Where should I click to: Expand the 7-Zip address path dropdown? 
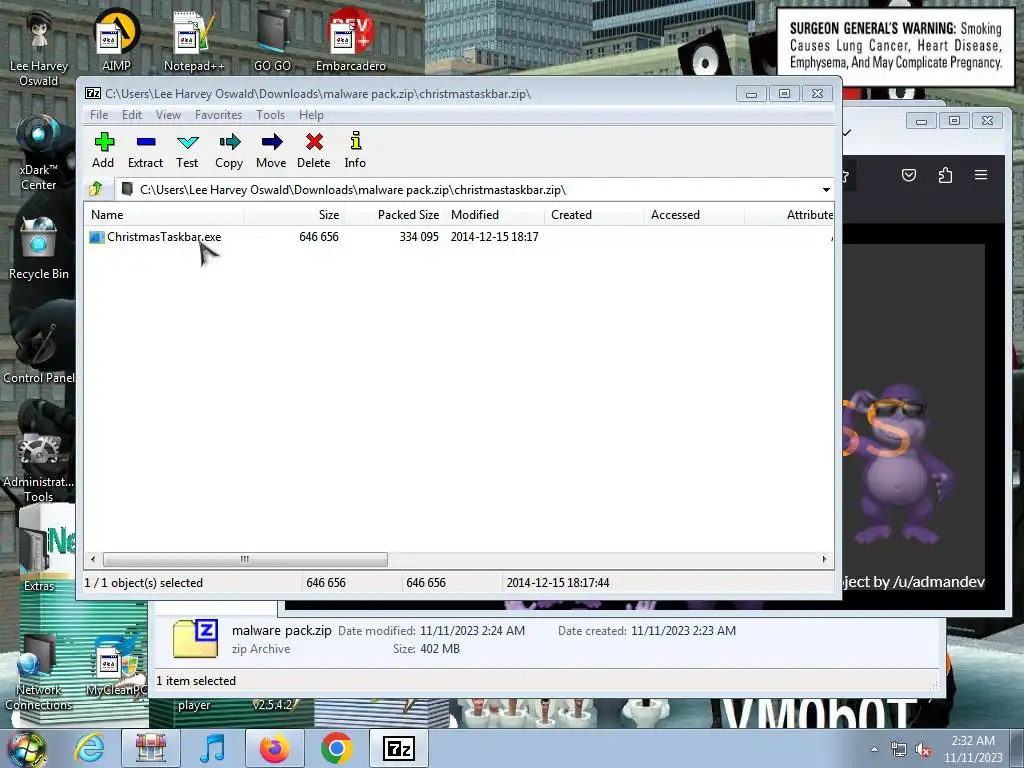coord(826,190)
